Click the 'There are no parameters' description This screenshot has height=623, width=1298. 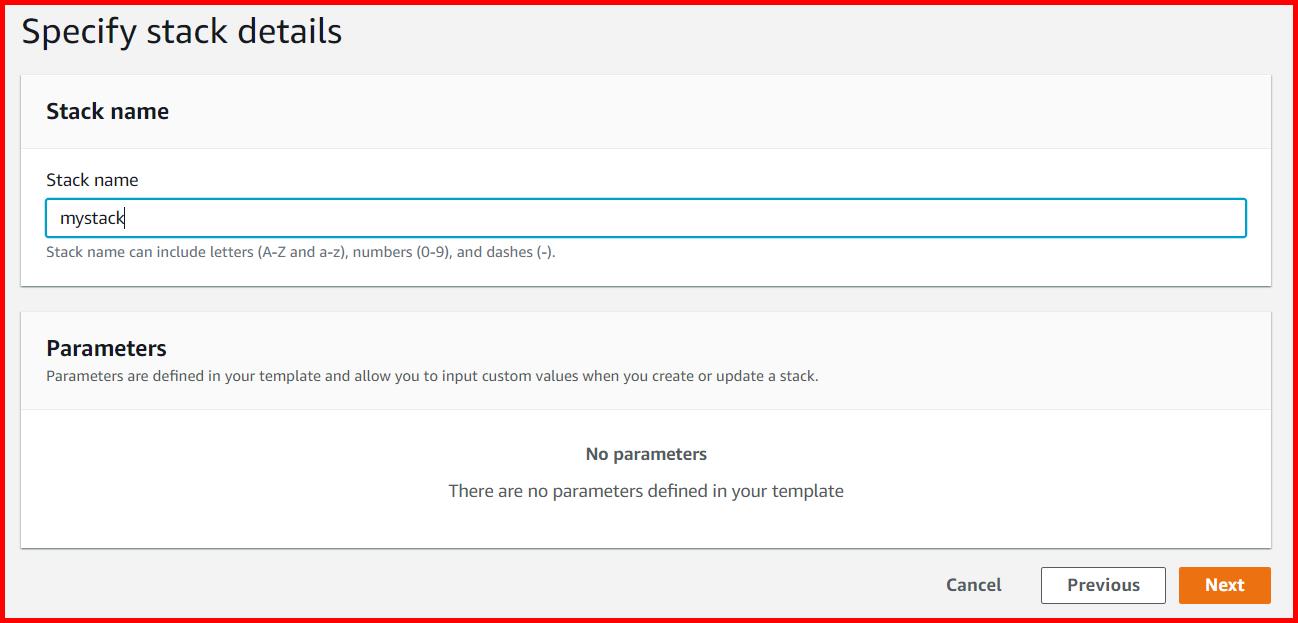[x=646, y=490]
